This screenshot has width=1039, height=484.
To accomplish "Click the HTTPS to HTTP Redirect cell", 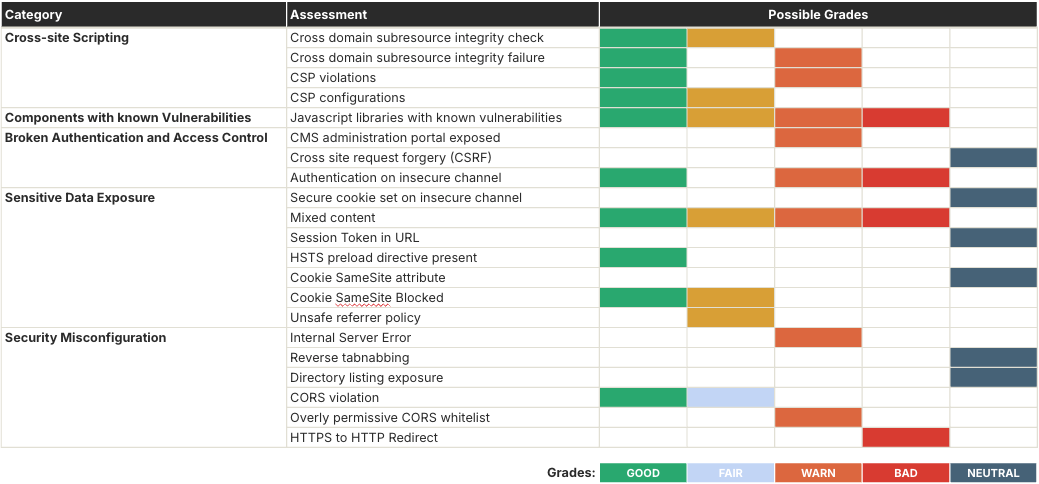I will 364,438.
